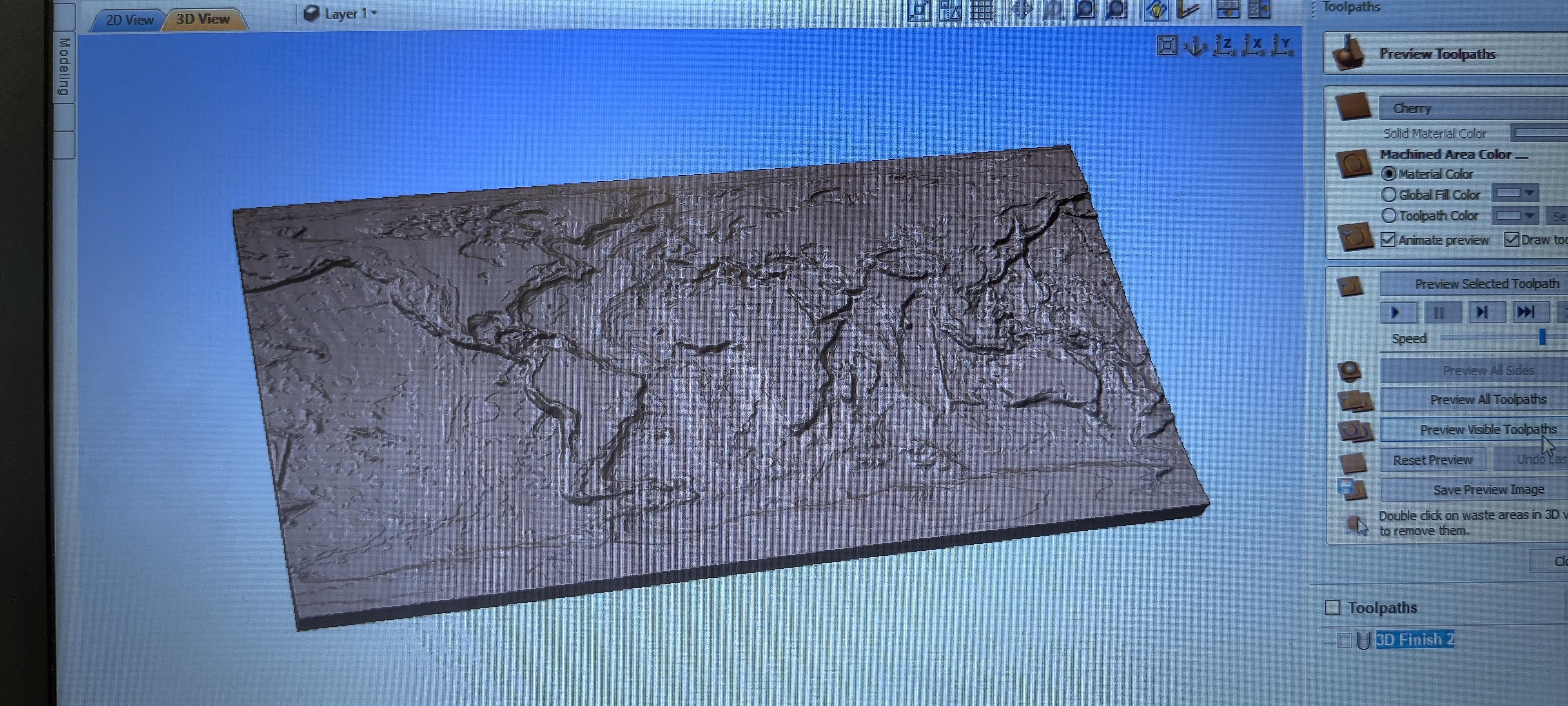Toggle Animate preview checkbox
Viewport: 1568px width, 706px height.
pos(1388,240)
